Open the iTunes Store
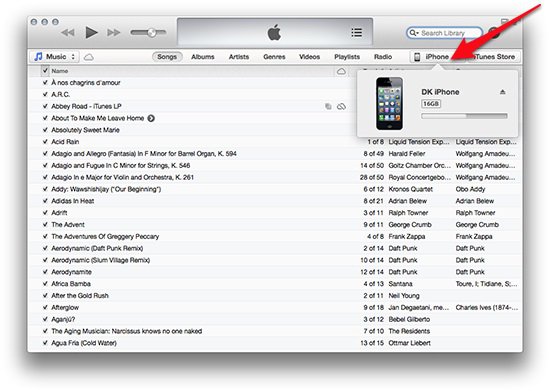The height and width of the screenshot is (391, 550). [494, 57]
